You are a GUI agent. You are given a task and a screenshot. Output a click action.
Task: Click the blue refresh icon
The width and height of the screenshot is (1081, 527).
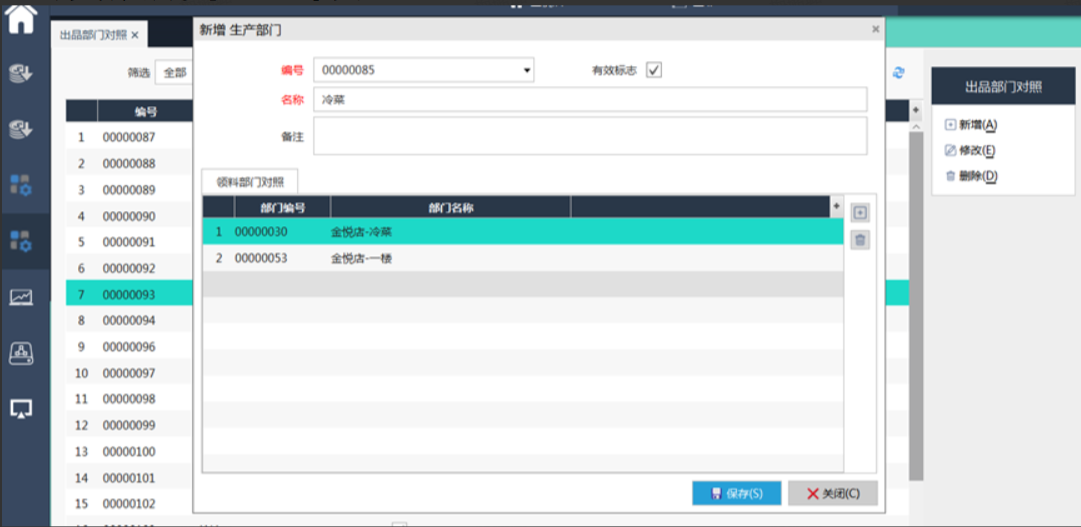click(x=898, y=73)
